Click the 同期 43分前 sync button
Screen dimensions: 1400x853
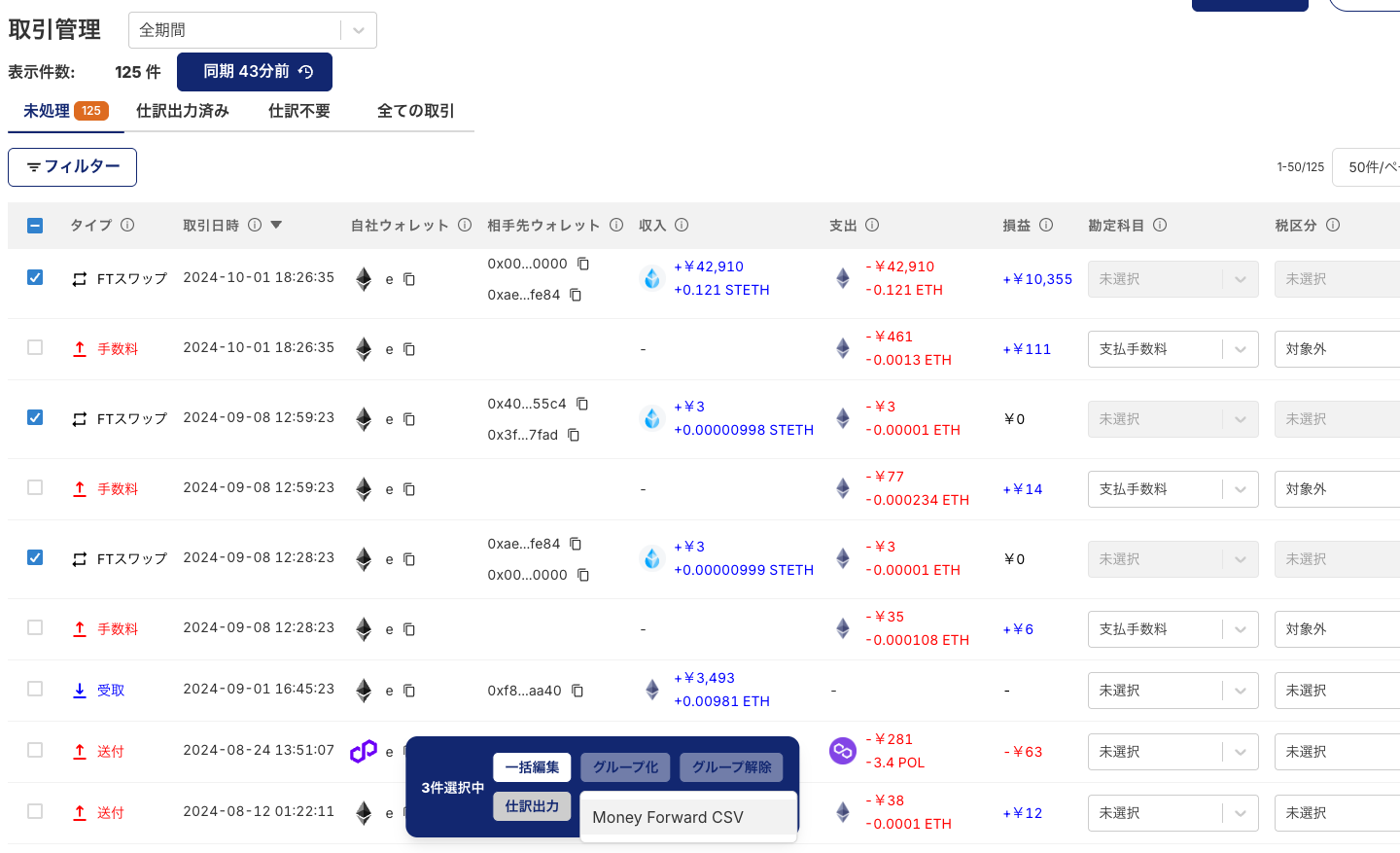255,72
